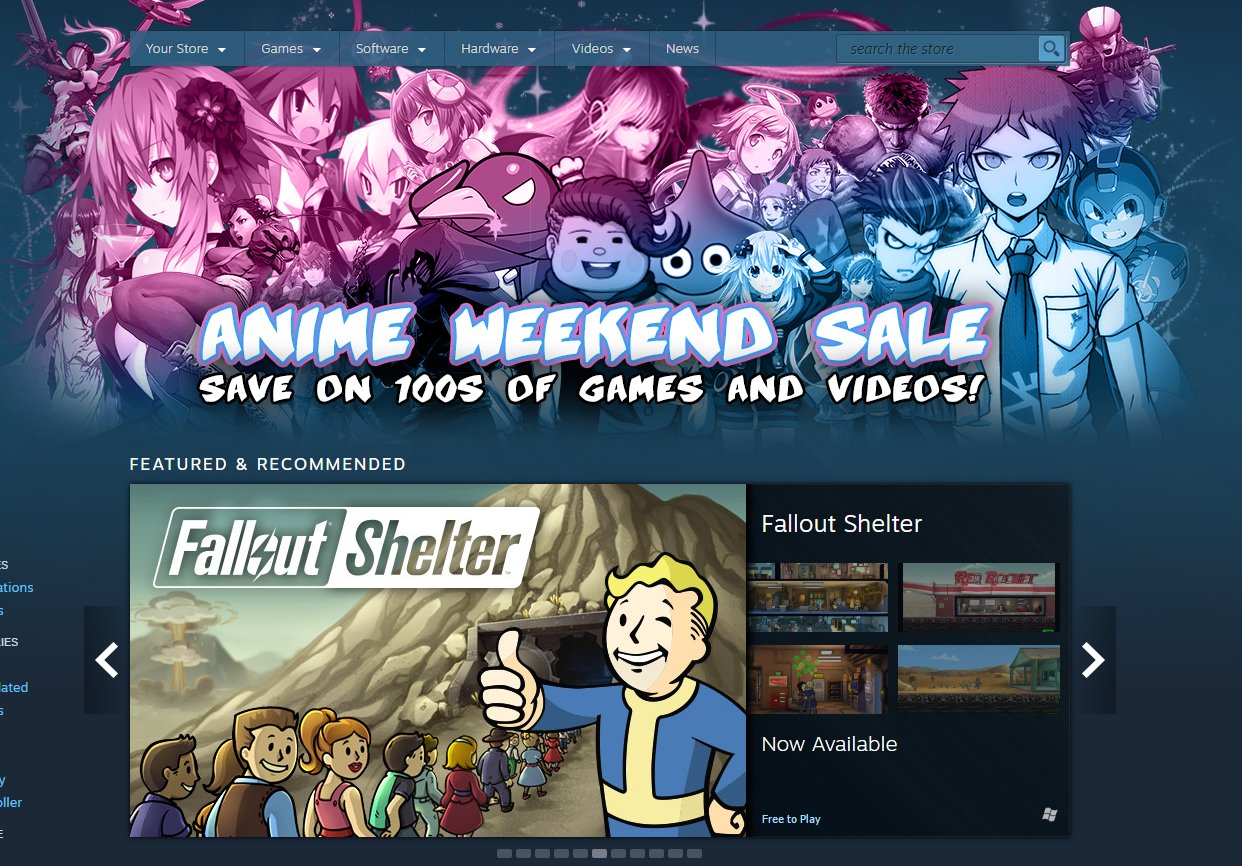View the vault interior screenshot with green cloud
Screen dimensions: 1242x866
pyautogui.click(x=817, y=679)
